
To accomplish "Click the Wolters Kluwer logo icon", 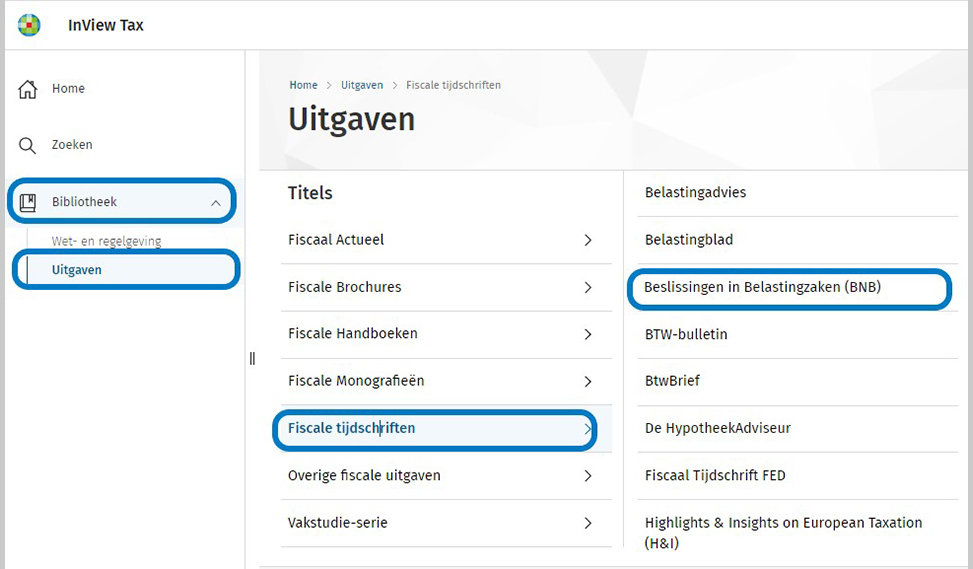I will (29, 25).
